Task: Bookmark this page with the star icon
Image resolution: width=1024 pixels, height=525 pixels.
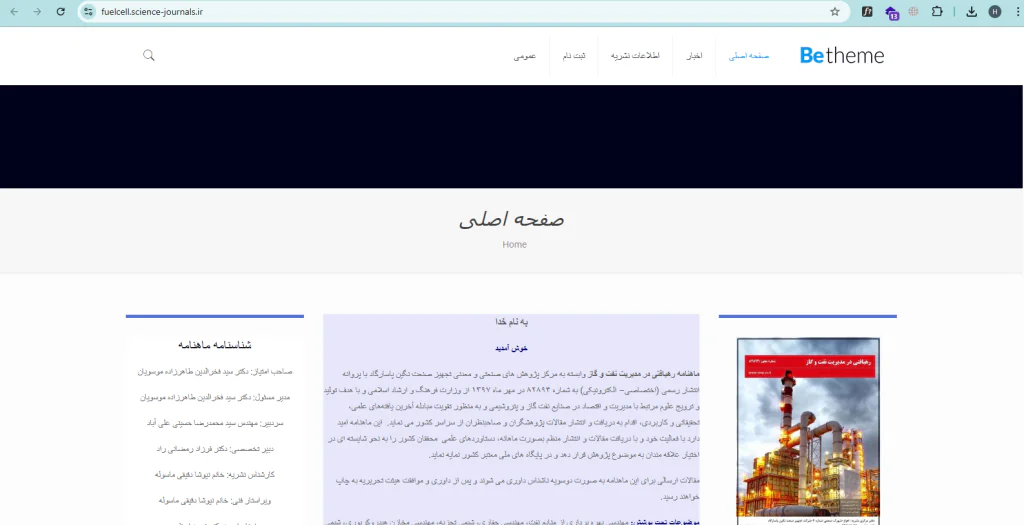Action: pos(835,12)
